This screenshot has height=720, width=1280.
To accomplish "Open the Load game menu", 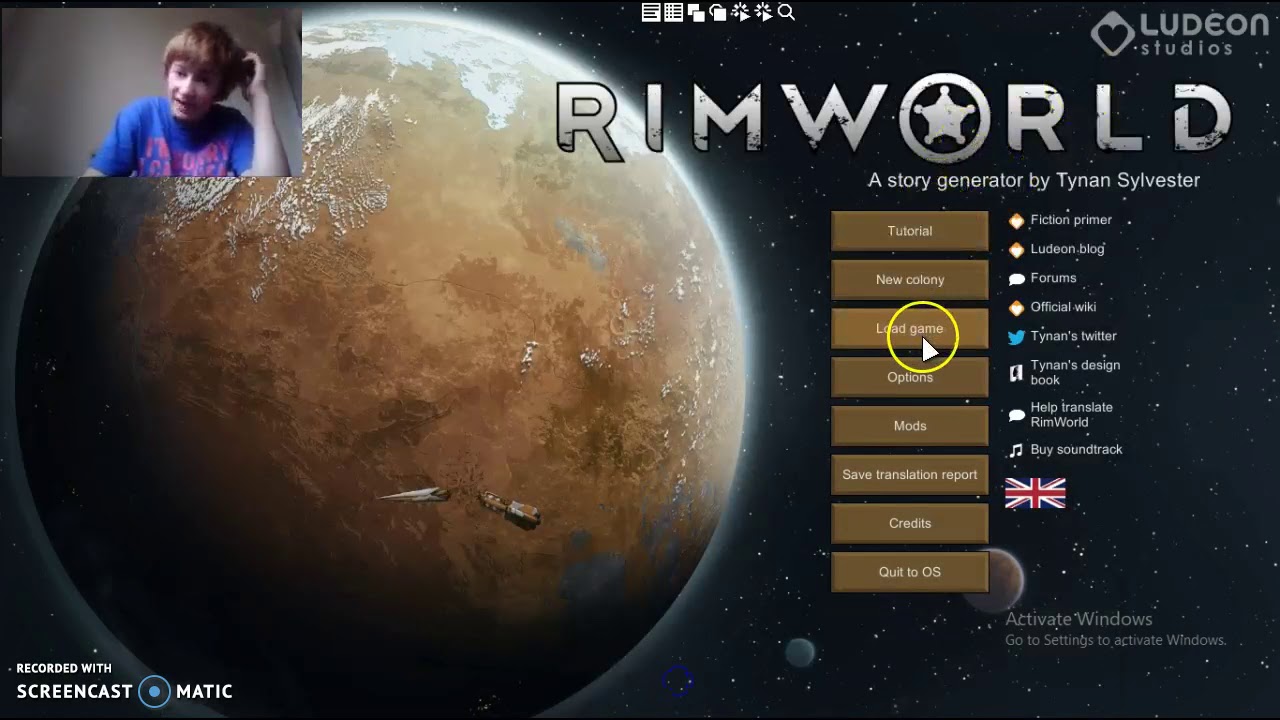I will 910,329.
